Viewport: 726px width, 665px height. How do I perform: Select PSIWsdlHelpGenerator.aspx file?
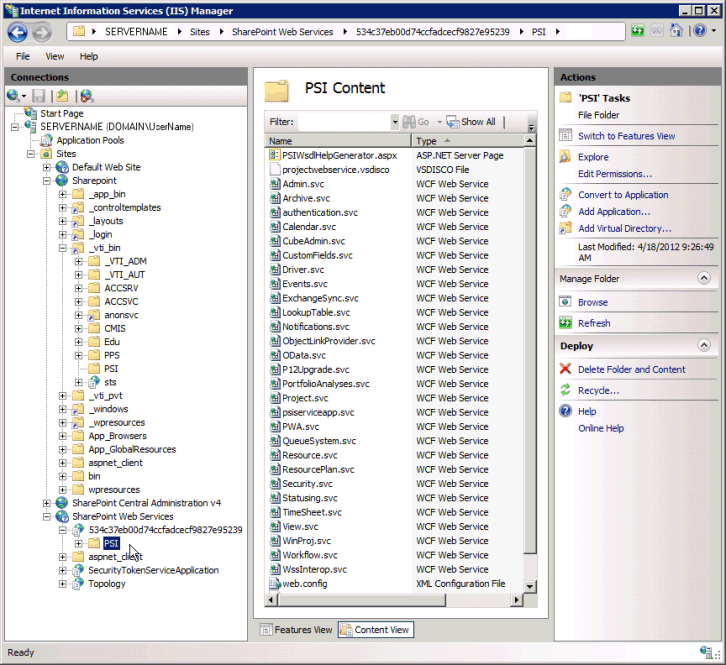point(340,156)
